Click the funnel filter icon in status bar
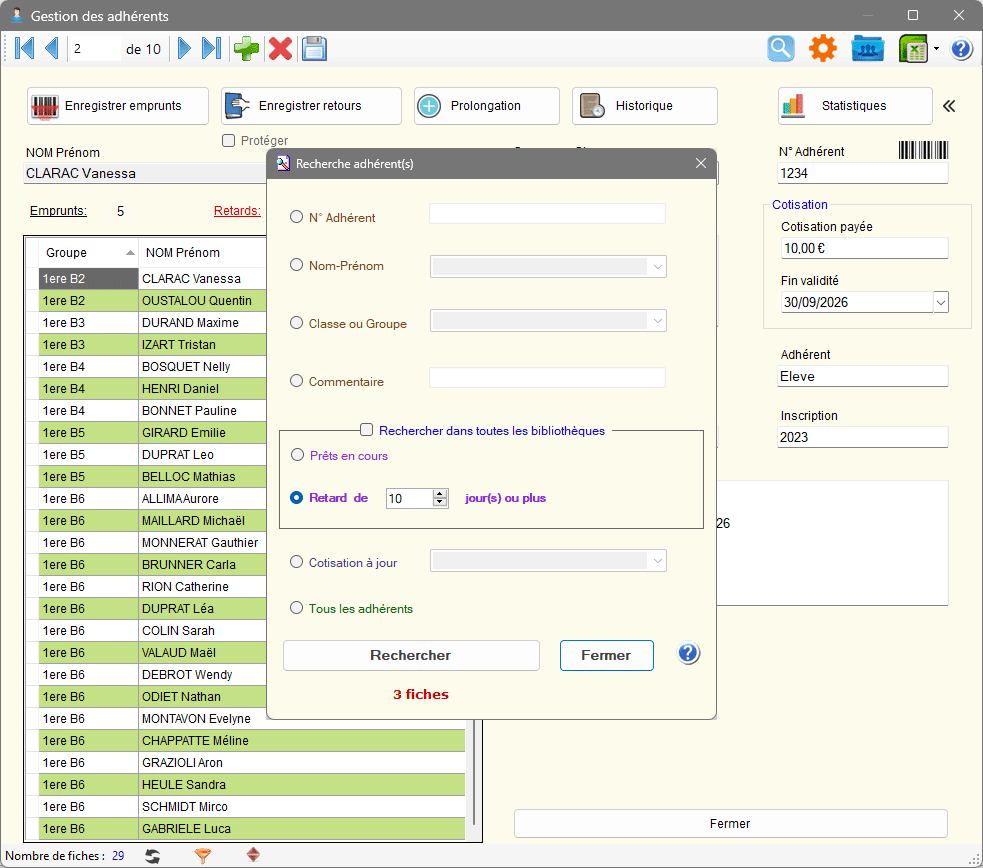Screen dimensions: 983x868 202,855
